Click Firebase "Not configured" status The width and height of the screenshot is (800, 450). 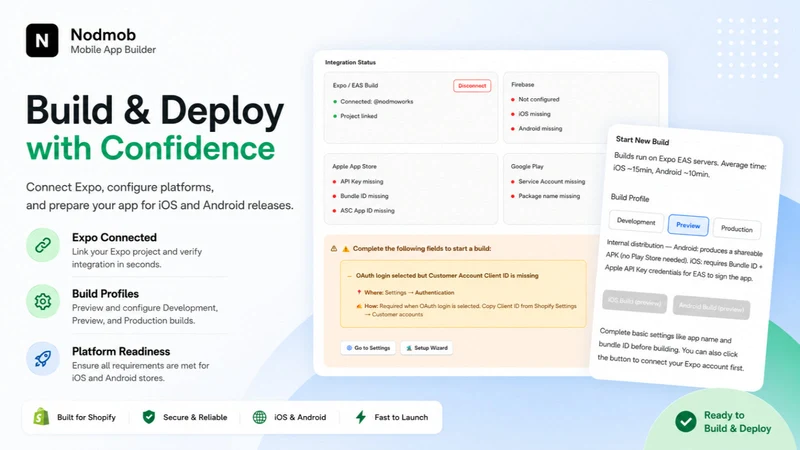(x=539, y=99)
